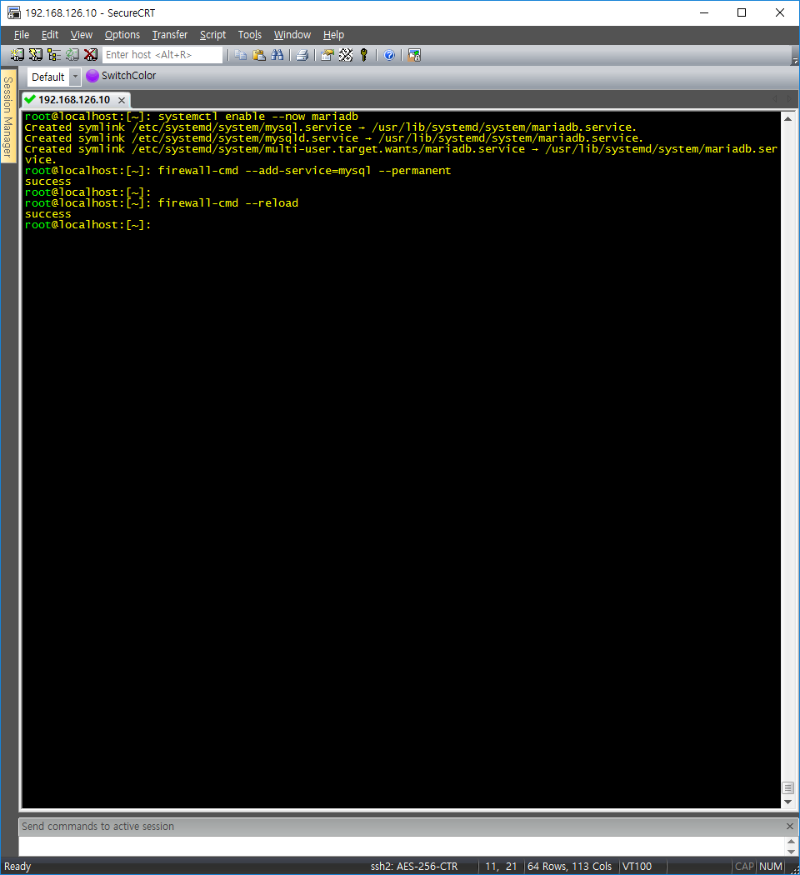Click the Paste clipboard icon
The image size is (800, 875).
258,55
